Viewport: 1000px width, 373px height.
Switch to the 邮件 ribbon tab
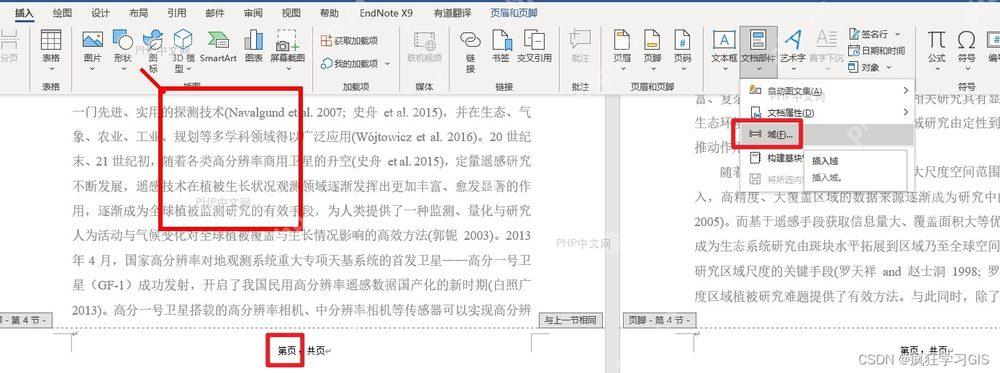[x=215, y=13]
